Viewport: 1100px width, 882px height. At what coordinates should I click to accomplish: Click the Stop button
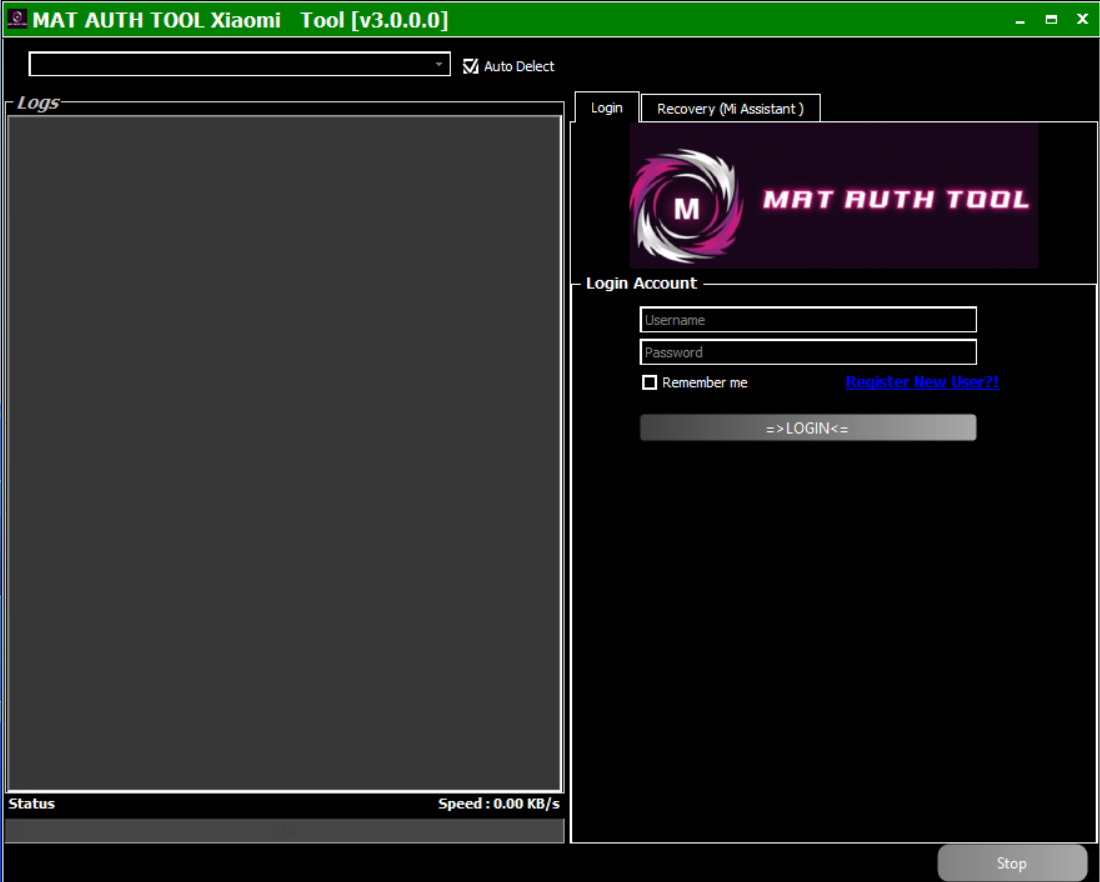[1011, 863]
